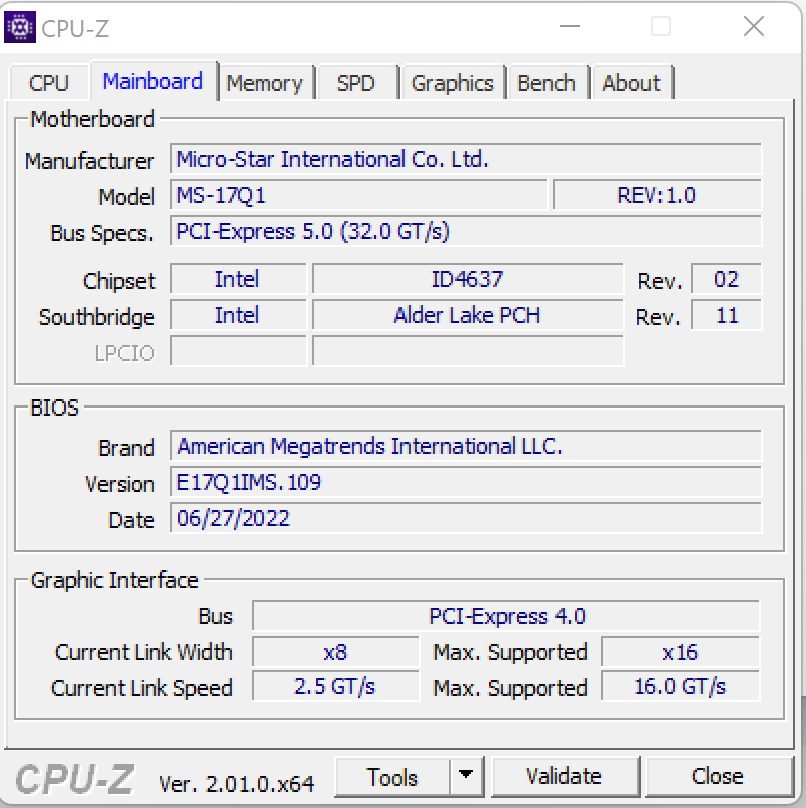Open the About tab
This screenshot has width=806, height=808.
point(632,82)
